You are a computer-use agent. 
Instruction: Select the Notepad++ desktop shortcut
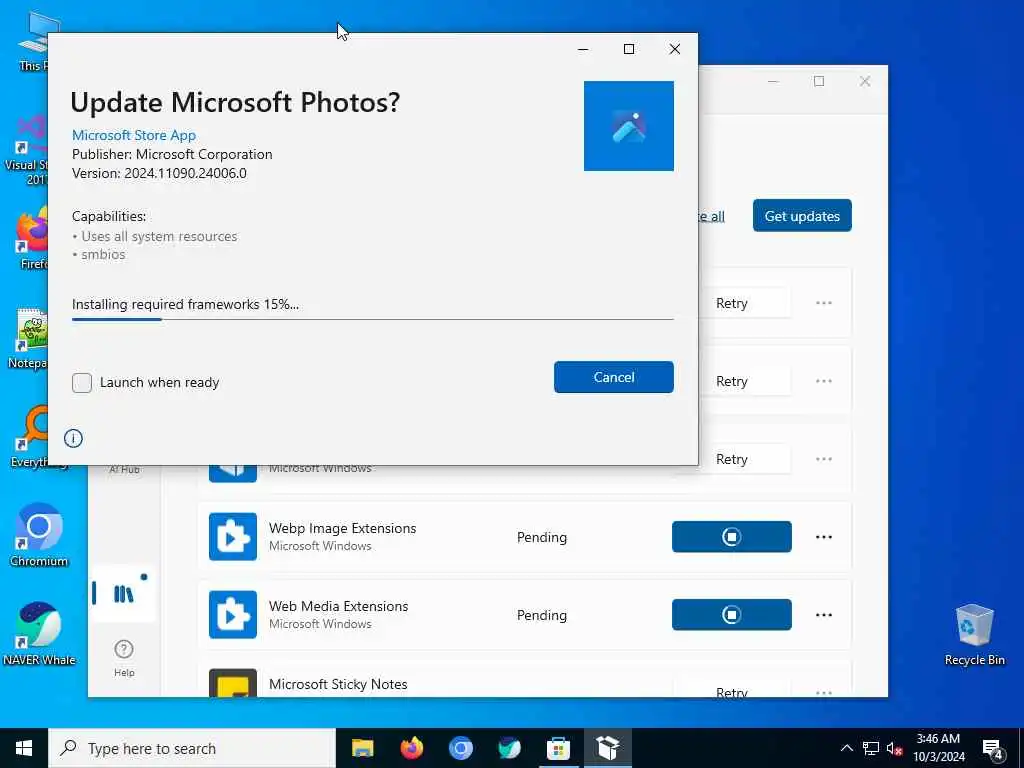click(x=30, y=338)
